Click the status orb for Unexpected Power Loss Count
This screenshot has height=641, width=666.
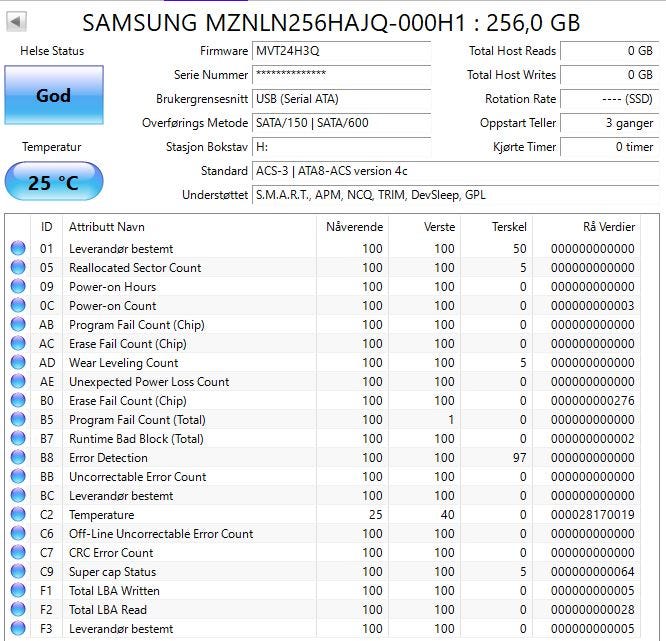[x=18, y=381]
